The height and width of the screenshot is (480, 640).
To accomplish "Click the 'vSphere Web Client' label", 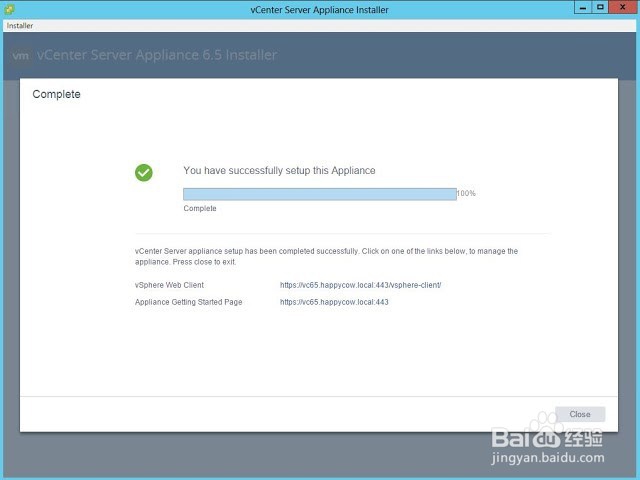I will [x=169, y=285].
